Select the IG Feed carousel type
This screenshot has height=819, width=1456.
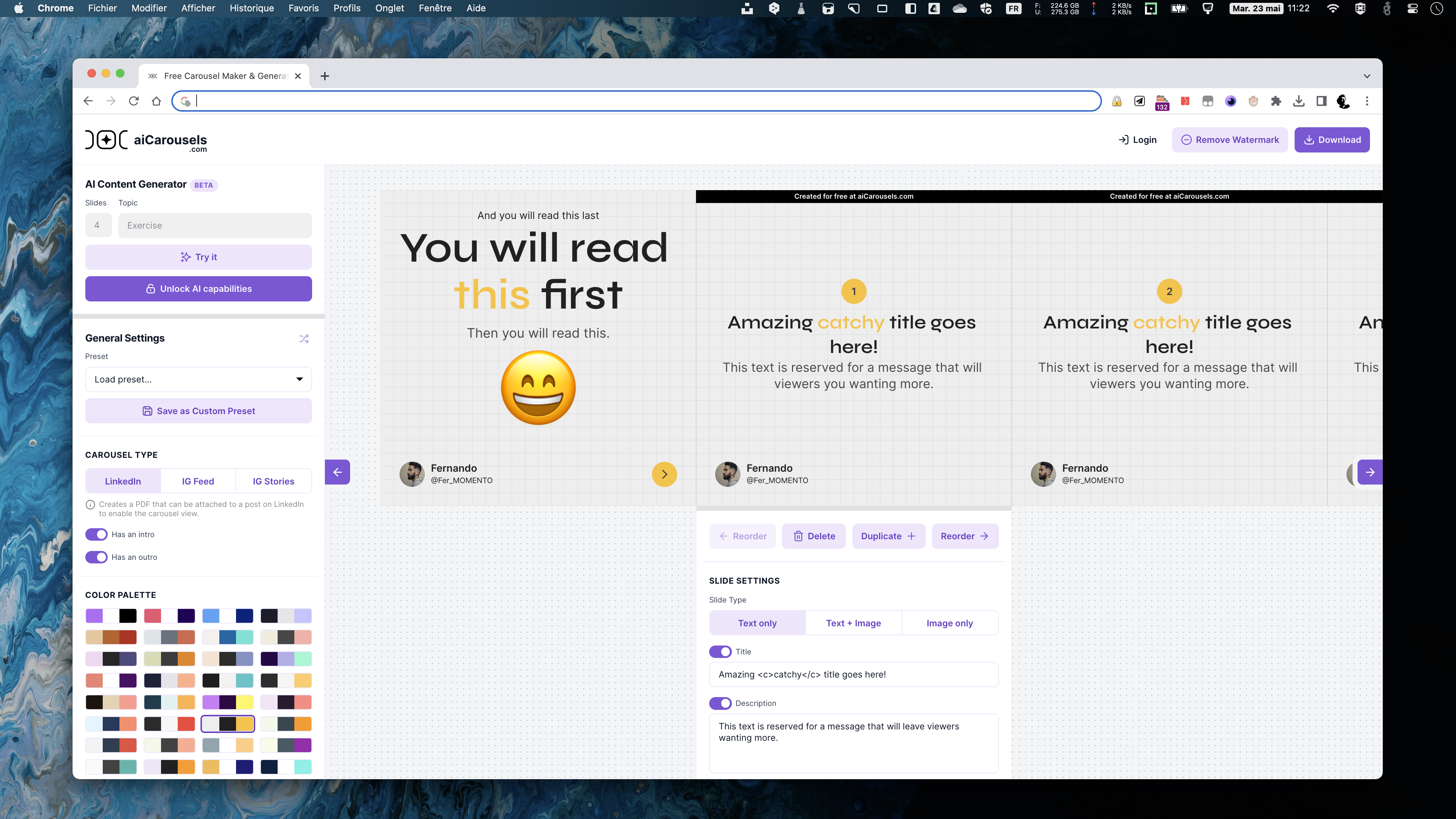pos(198,481)
